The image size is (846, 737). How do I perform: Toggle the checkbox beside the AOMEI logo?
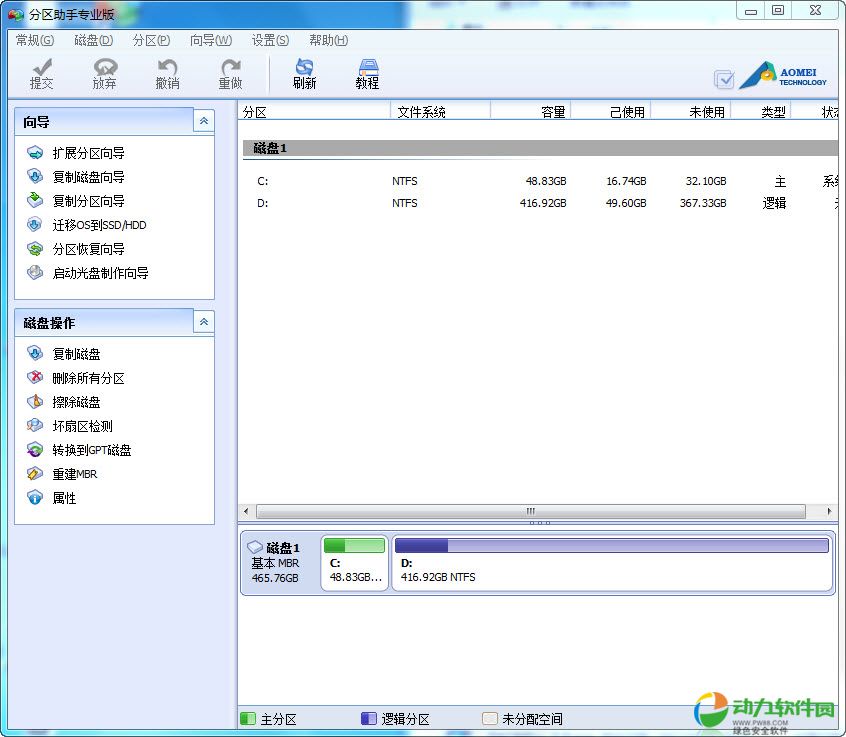724,79
